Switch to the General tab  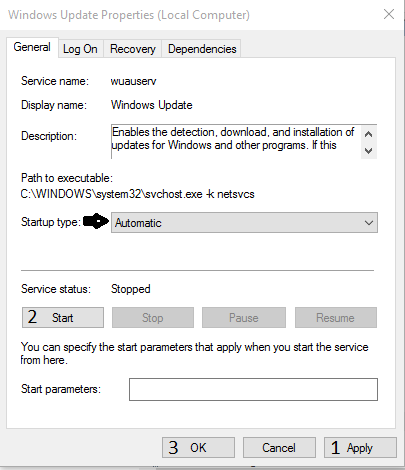pyautogui.click(x=32, y=47)
